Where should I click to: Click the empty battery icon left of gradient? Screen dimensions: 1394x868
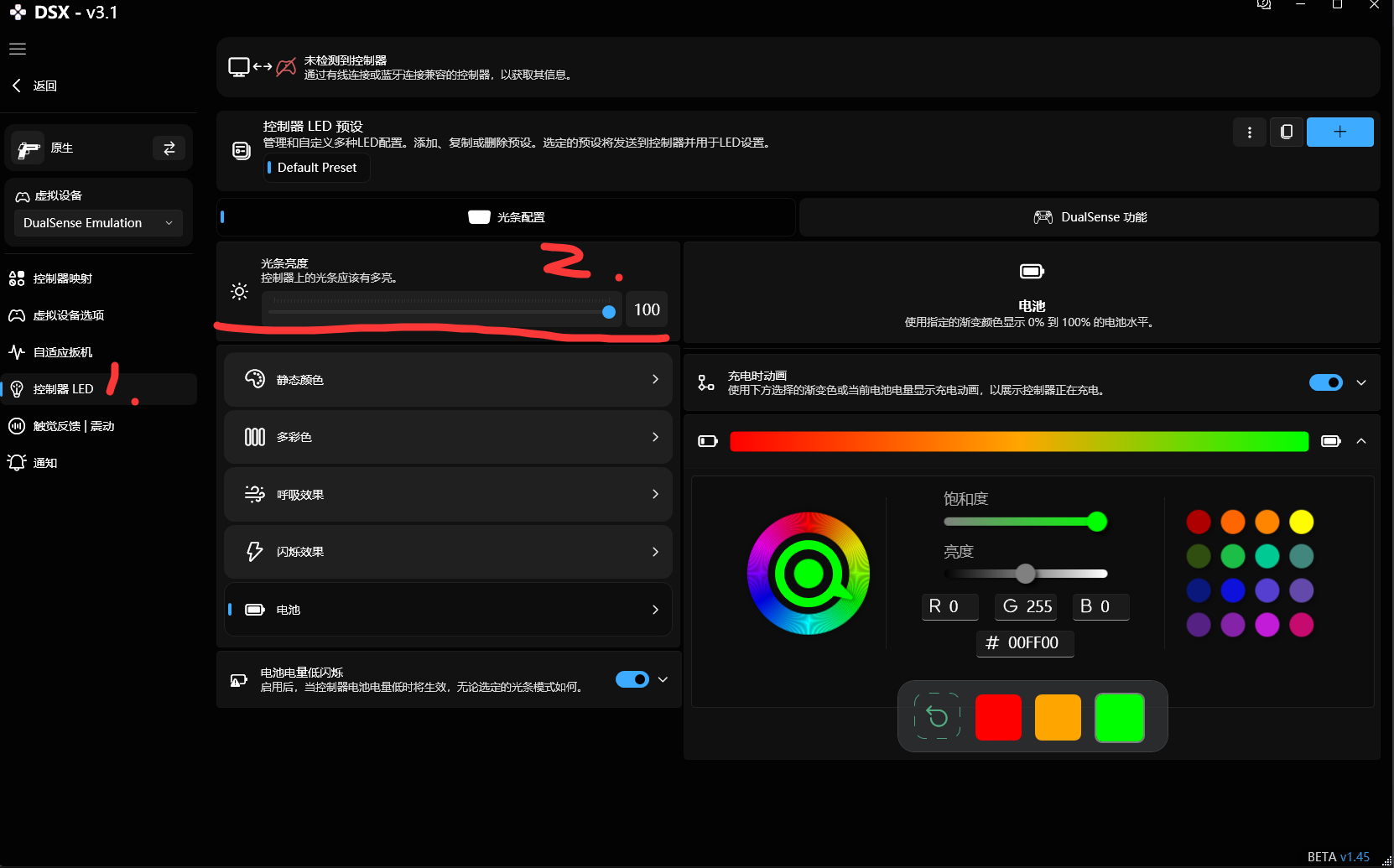tap(708, 441)
